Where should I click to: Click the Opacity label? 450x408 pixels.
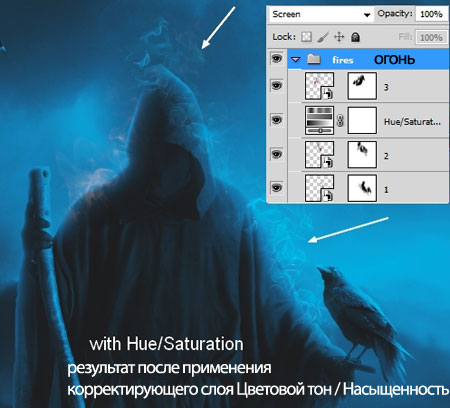(395, 14)
